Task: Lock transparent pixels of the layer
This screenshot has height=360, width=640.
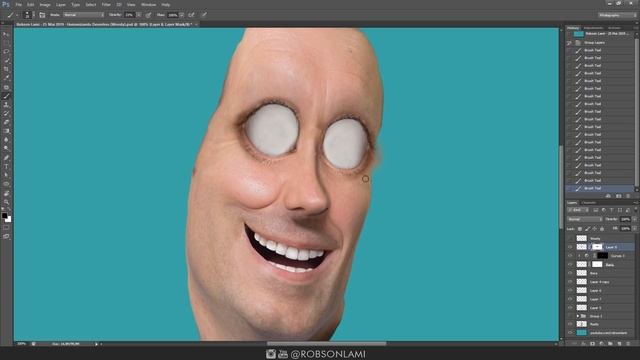Action: pyautogui.click(x=580, y=229)
